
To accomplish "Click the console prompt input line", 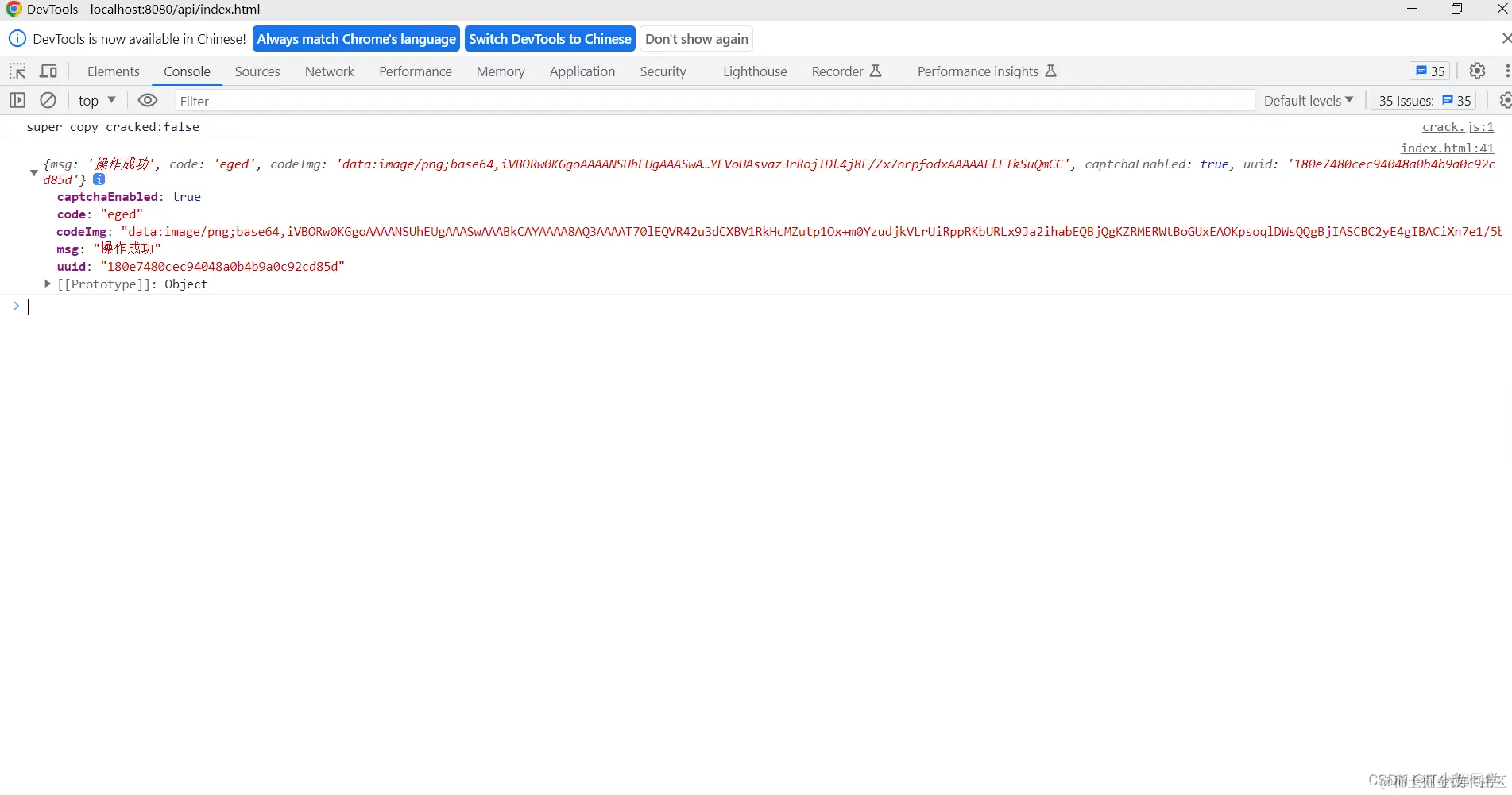I will point(763,307).
